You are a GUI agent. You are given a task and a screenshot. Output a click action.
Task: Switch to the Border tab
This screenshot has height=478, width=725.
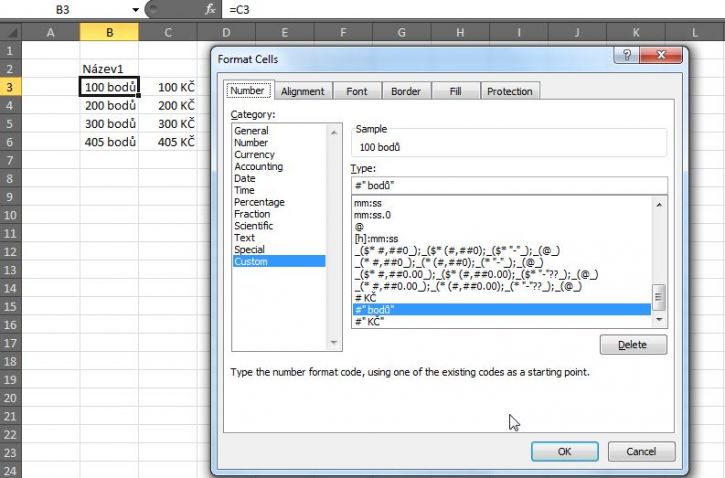point(406,91)
